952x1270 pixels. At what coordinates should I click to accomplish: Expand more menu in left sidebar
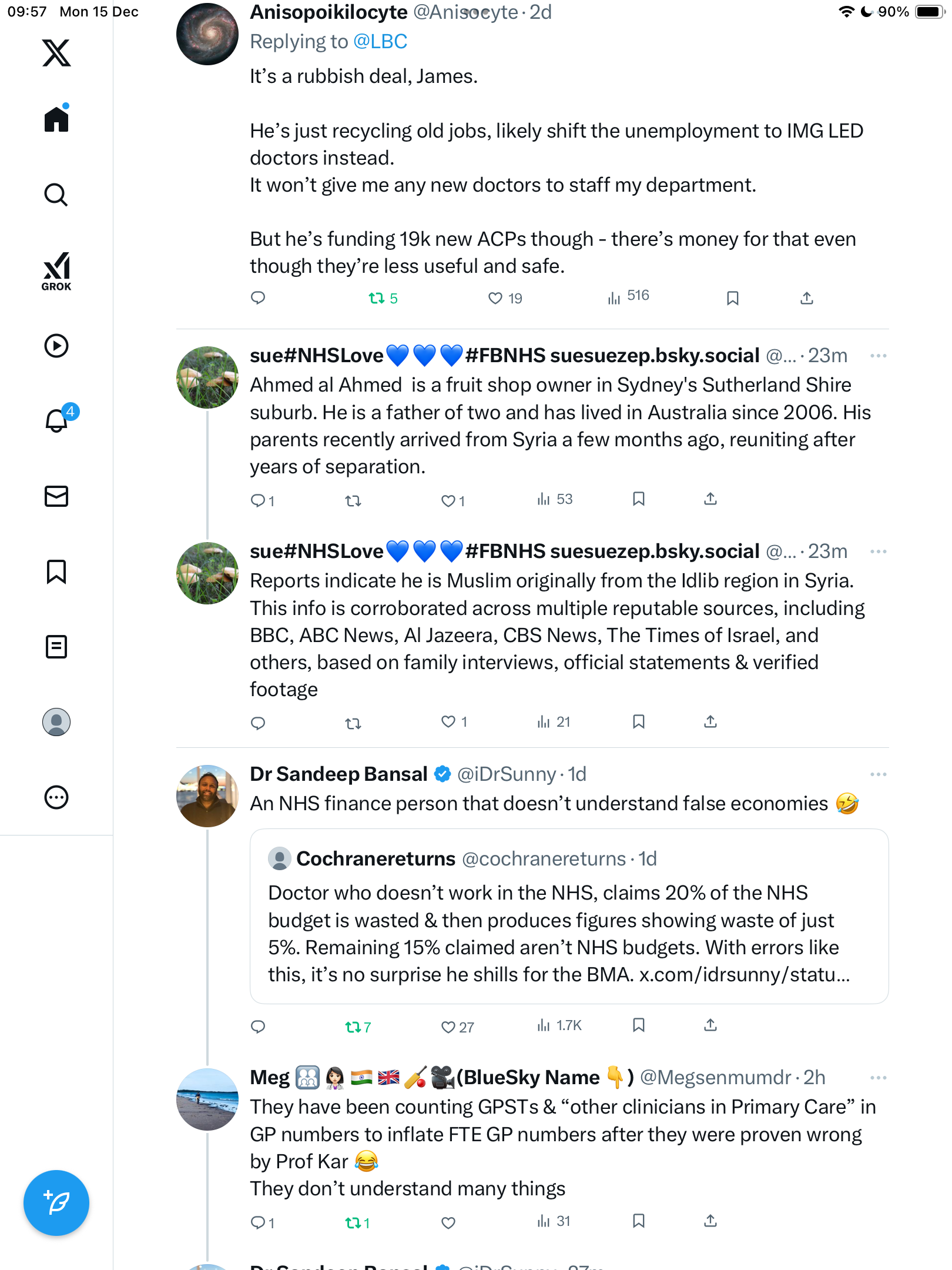(56, 797)
